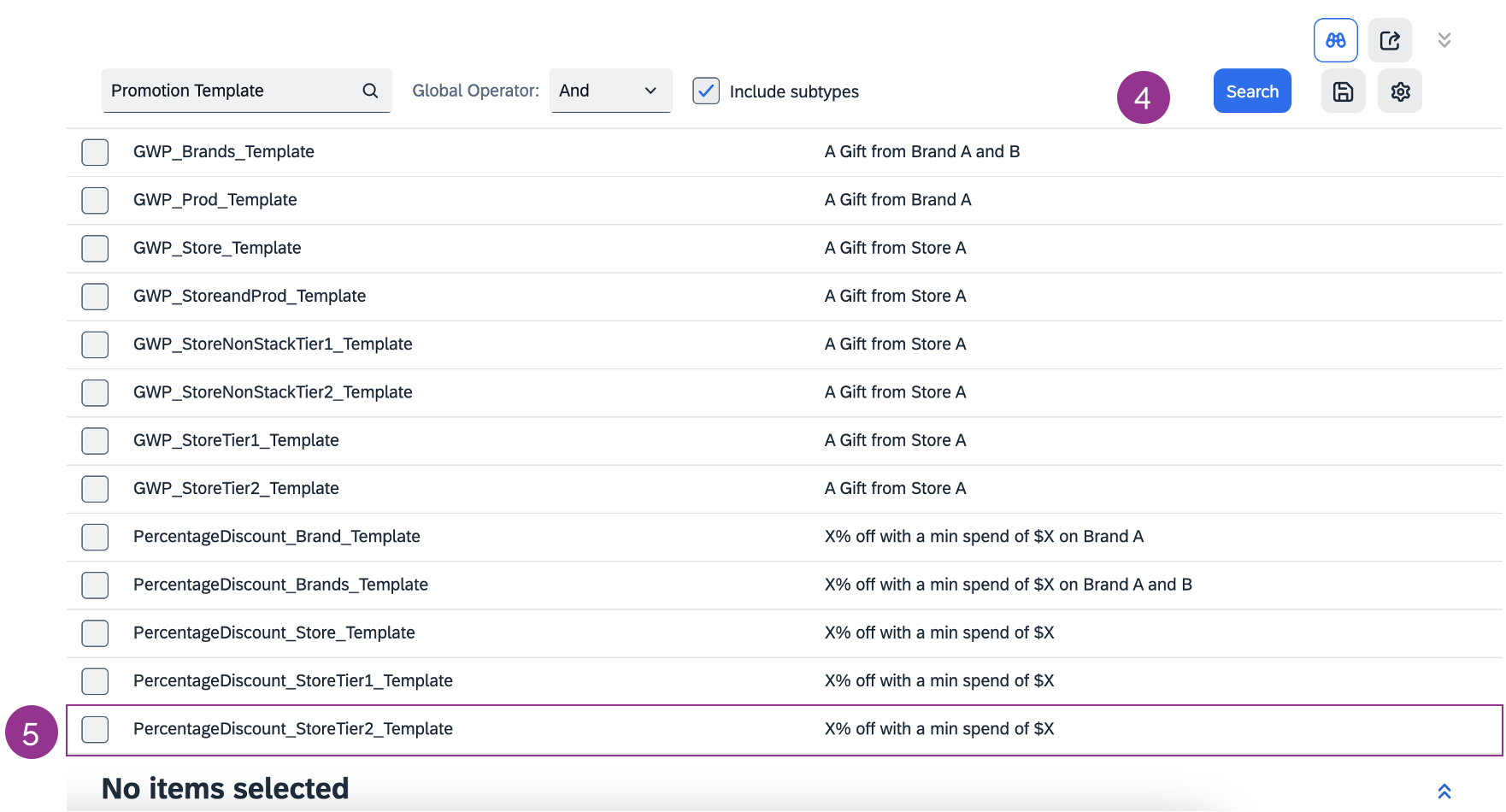1506x812 pixels.
Task: Click the magnifier icon in type field
Action: click(x=370, y=91)
